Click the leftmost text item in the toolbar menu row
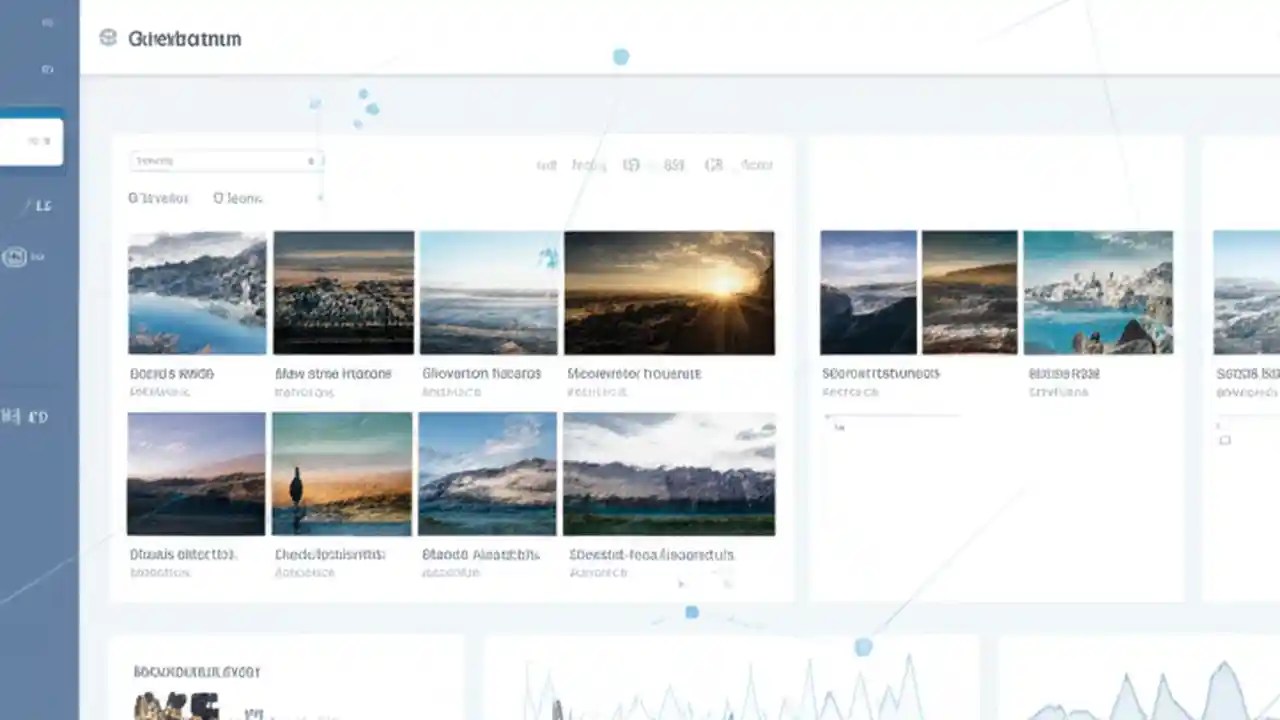The width and height of the screenshot is (1280, 720). point(546,165)
